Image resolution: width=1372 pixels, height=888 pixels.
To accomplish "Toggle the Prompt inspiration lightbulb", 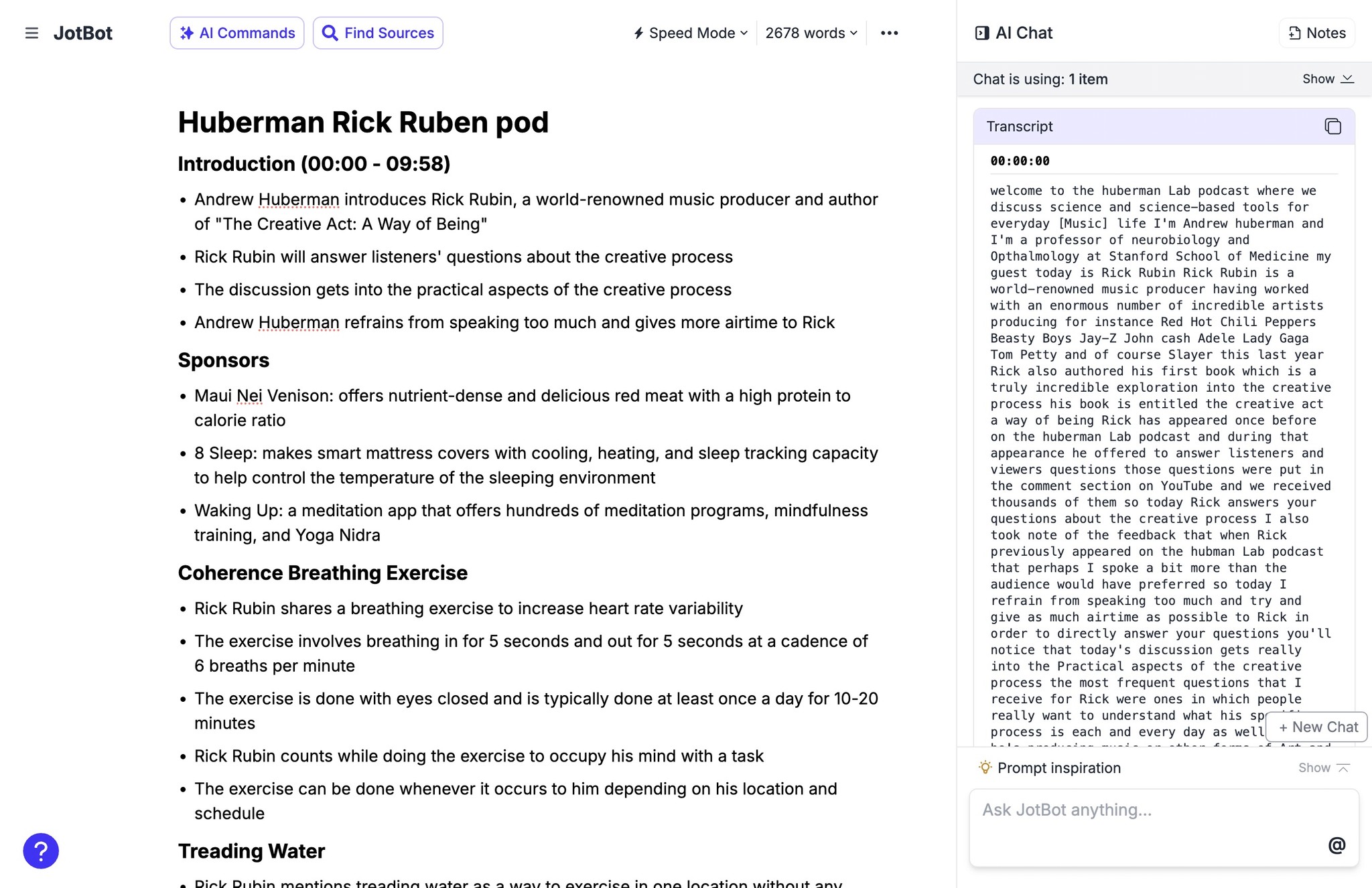I will [x=985, y=767].
